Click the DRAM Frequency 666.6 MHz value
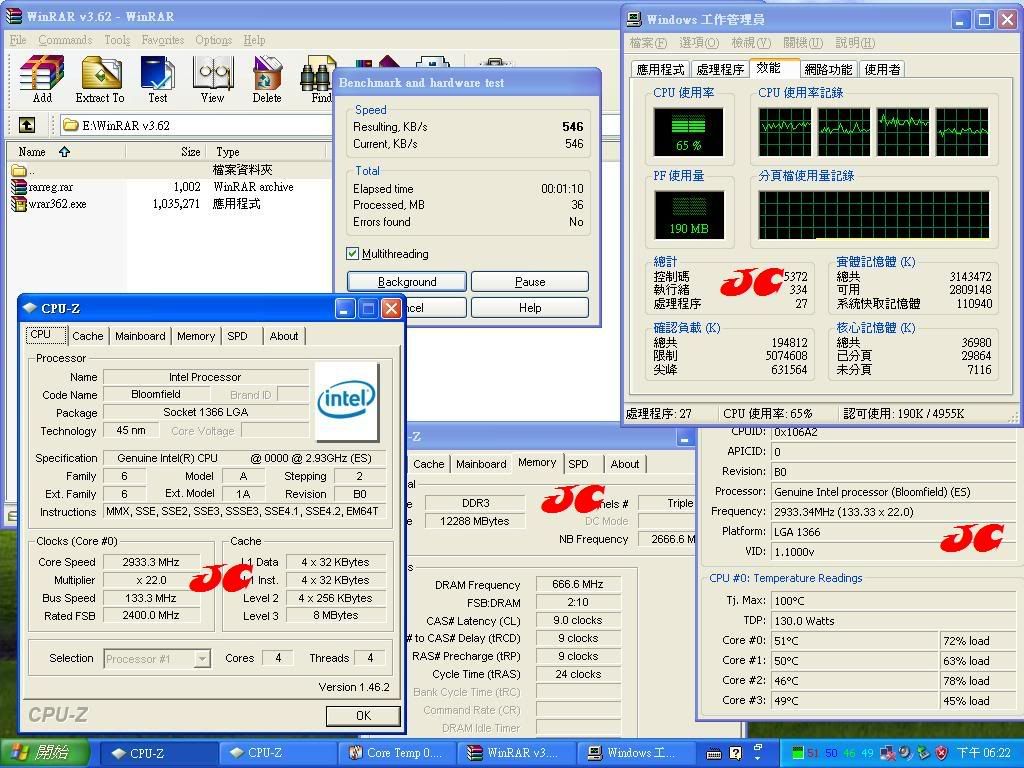The width and height of the screenshot is (1024, 768). tap(577, 584)
